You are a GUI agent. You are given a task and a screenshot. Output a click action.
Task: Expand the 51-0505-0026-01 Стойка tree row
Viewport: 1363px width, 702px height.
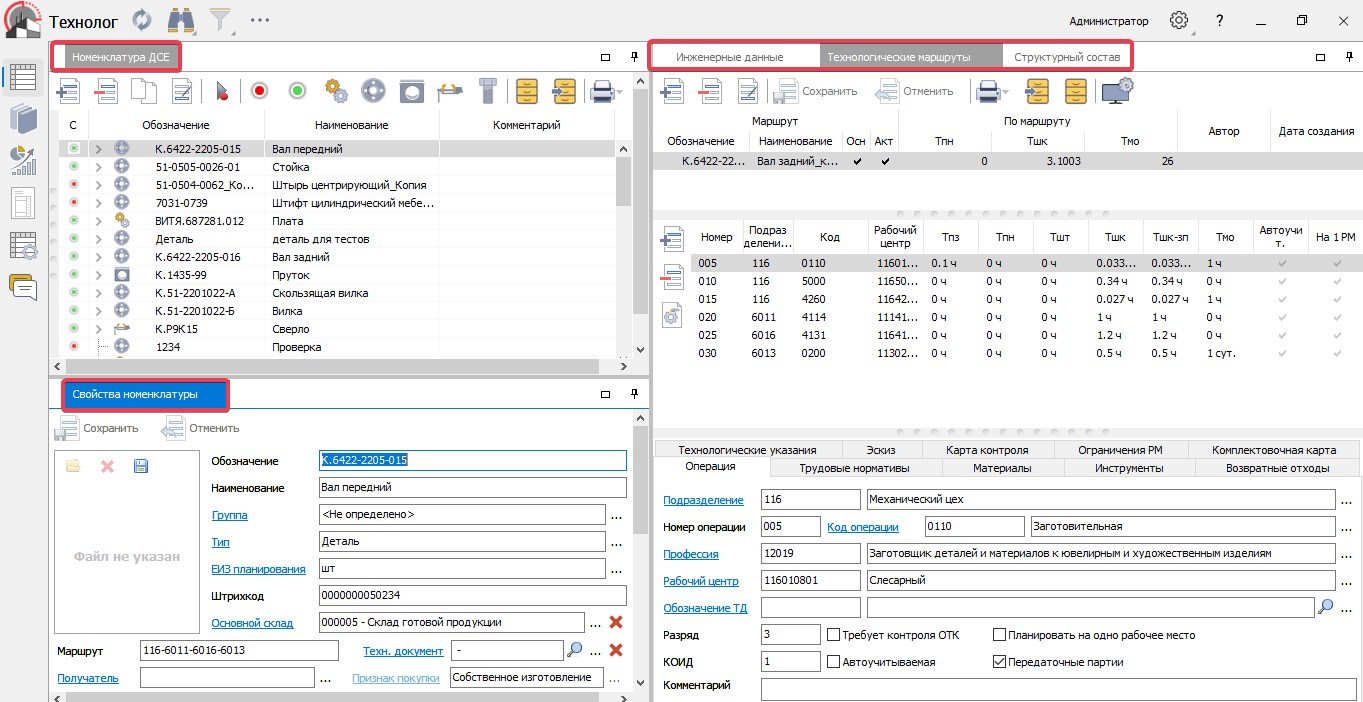pyautogui.click(x=98, y=167)
